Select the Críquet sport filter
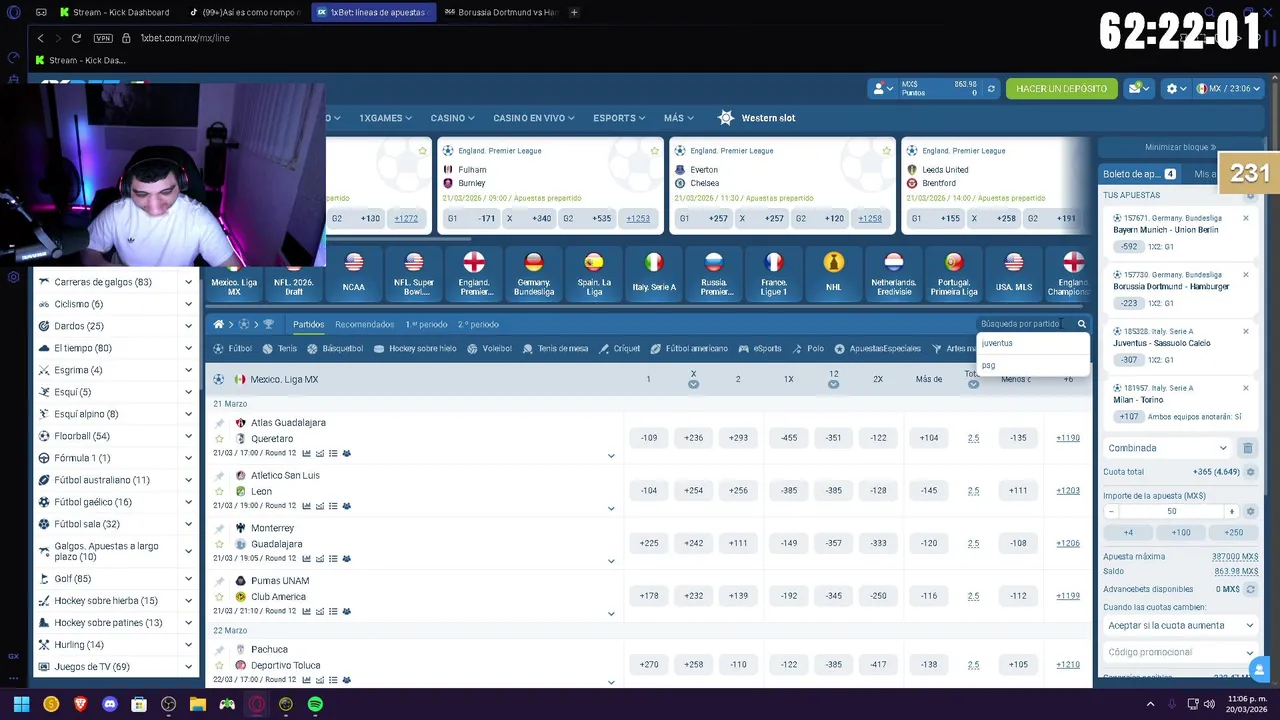 (619, 349)
